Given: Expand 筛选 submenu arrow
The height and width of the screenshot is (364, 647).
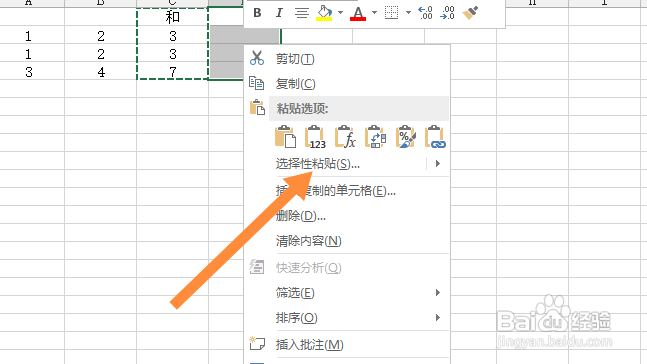Looking at the screenshot, I should coord(438,293).
